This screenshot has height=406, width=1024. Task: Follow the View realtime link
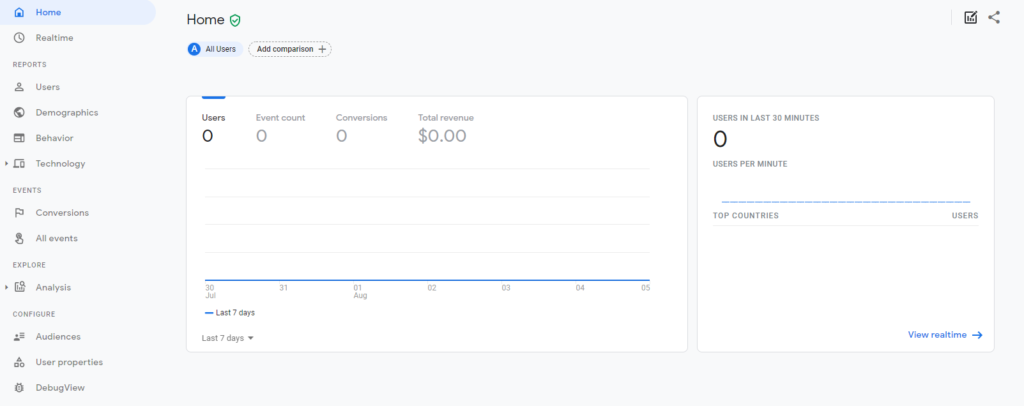click(x=945, y=335)
